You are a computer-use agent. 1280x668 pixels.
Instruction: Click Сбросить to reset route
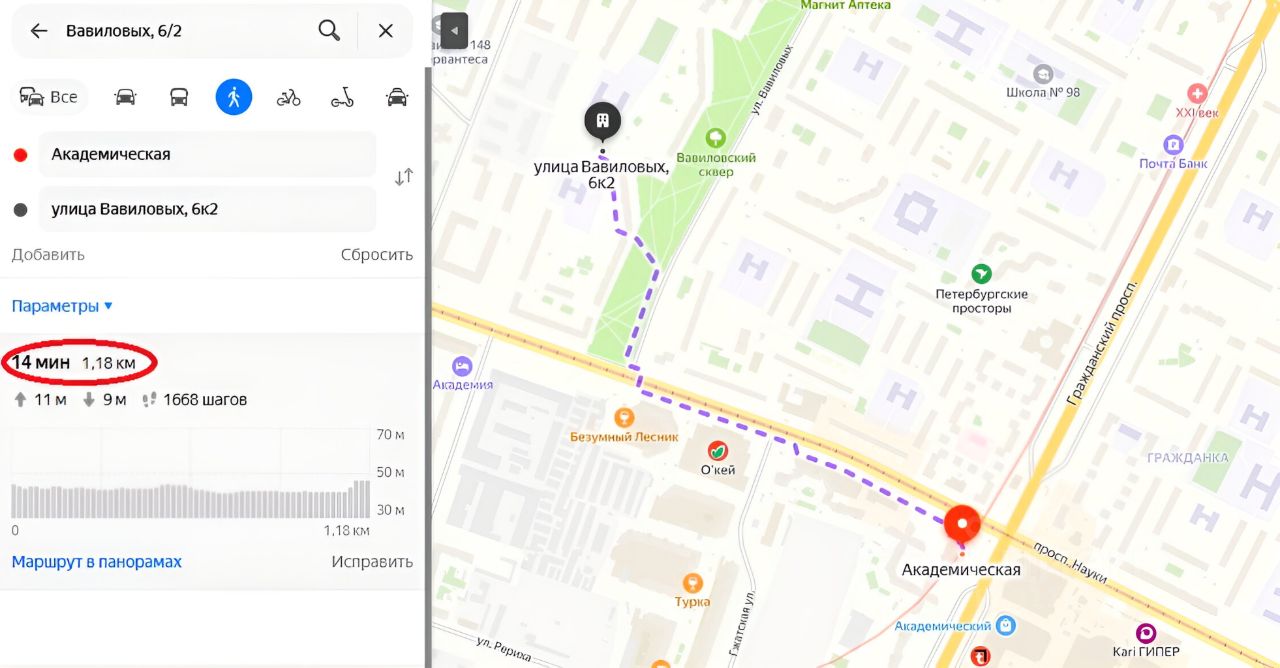pyautogui.click(x=377, y=254)
